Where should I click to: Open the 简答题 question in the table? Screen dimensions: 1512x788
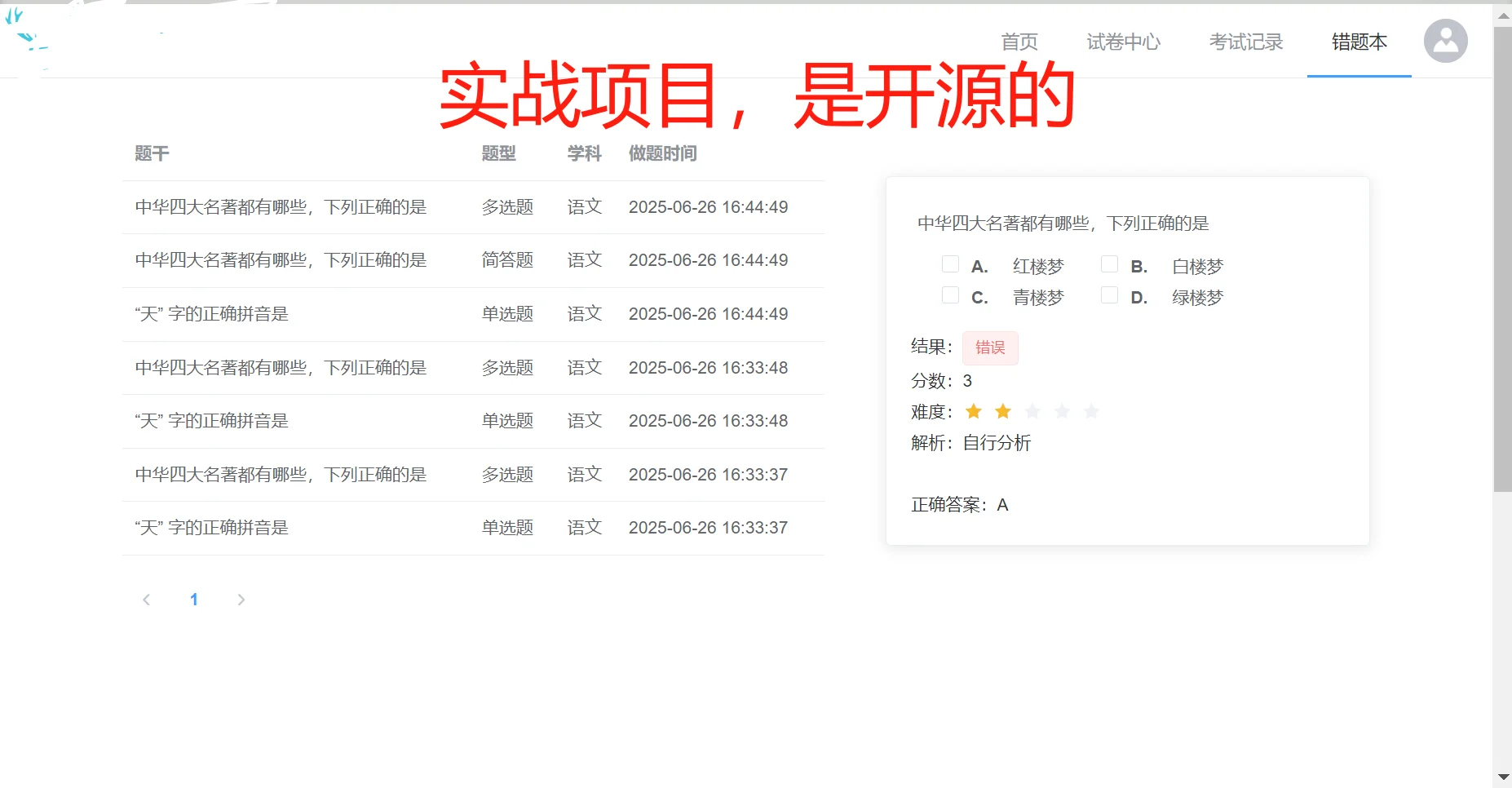[x=280, y=260]
